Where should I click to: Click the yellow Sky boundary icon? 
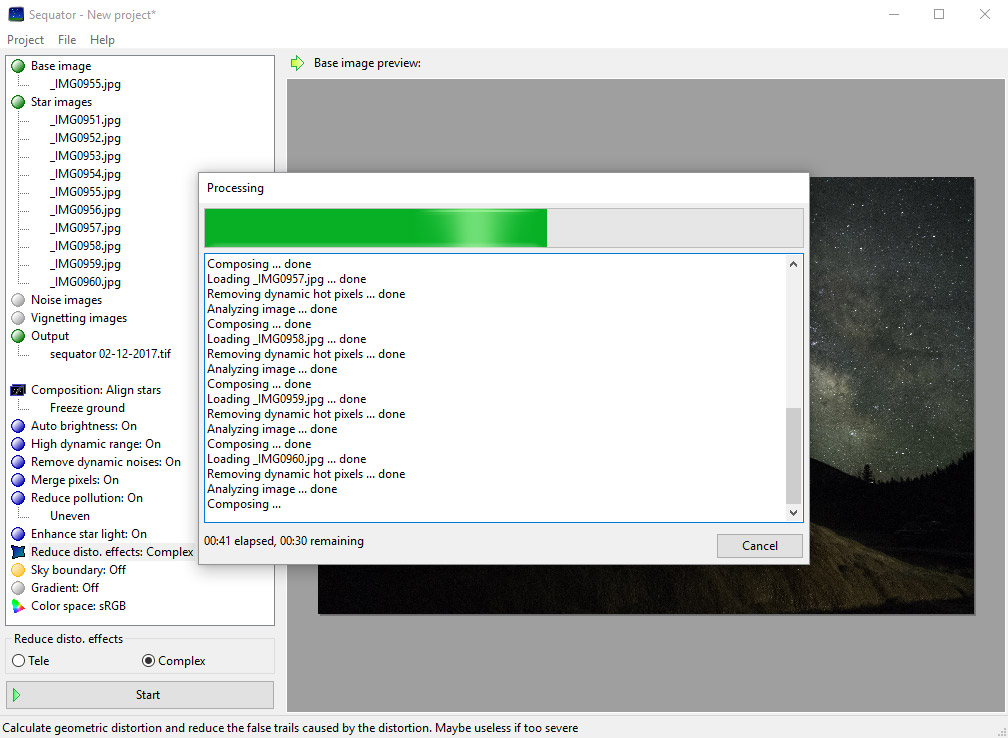tap(18, 570)
